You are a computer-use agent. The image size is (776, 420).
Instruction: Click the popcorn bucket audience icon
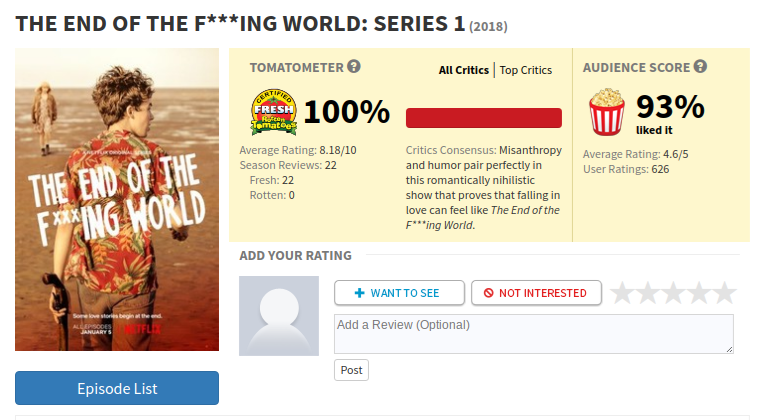click(606, 112)
